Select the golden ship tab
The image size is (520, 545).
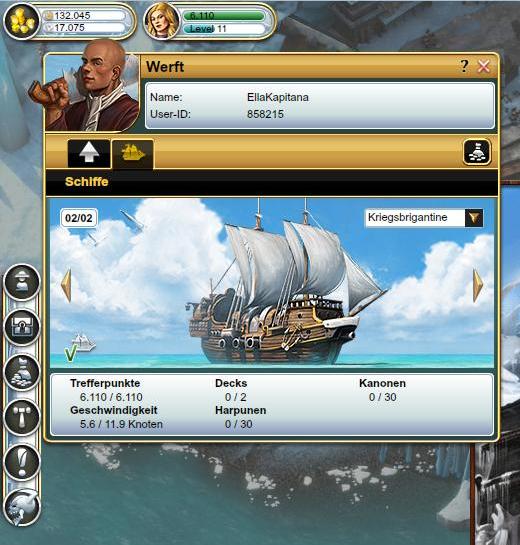pyautogui.click(x=132, y=154)
